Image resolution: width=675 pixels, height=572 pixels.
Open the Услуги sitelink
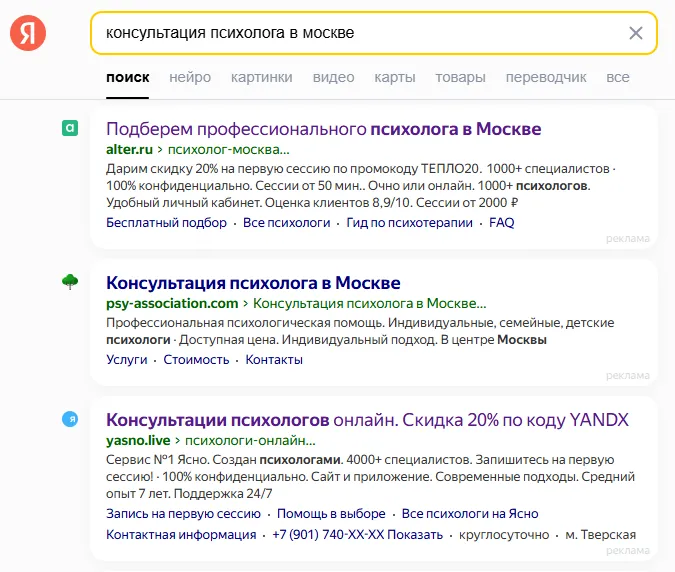point(127,359)
